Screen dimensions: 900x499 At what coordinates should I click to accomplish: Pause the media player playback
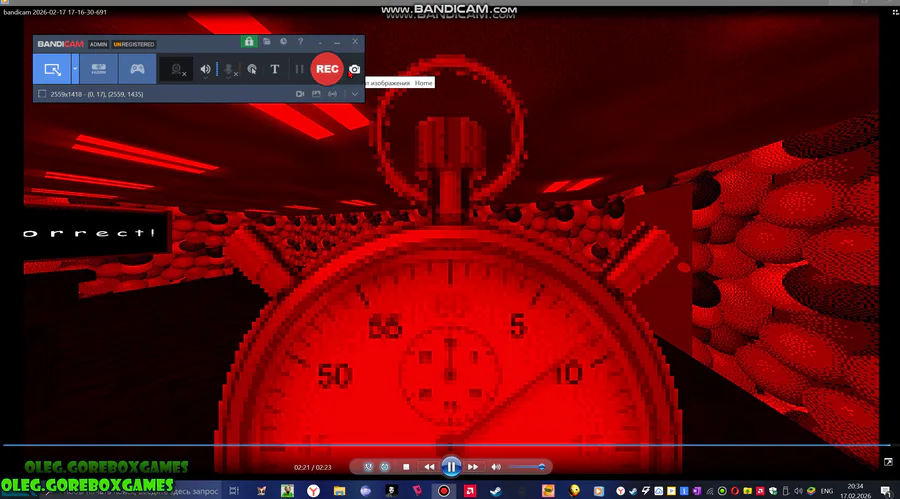pos(451,467)
